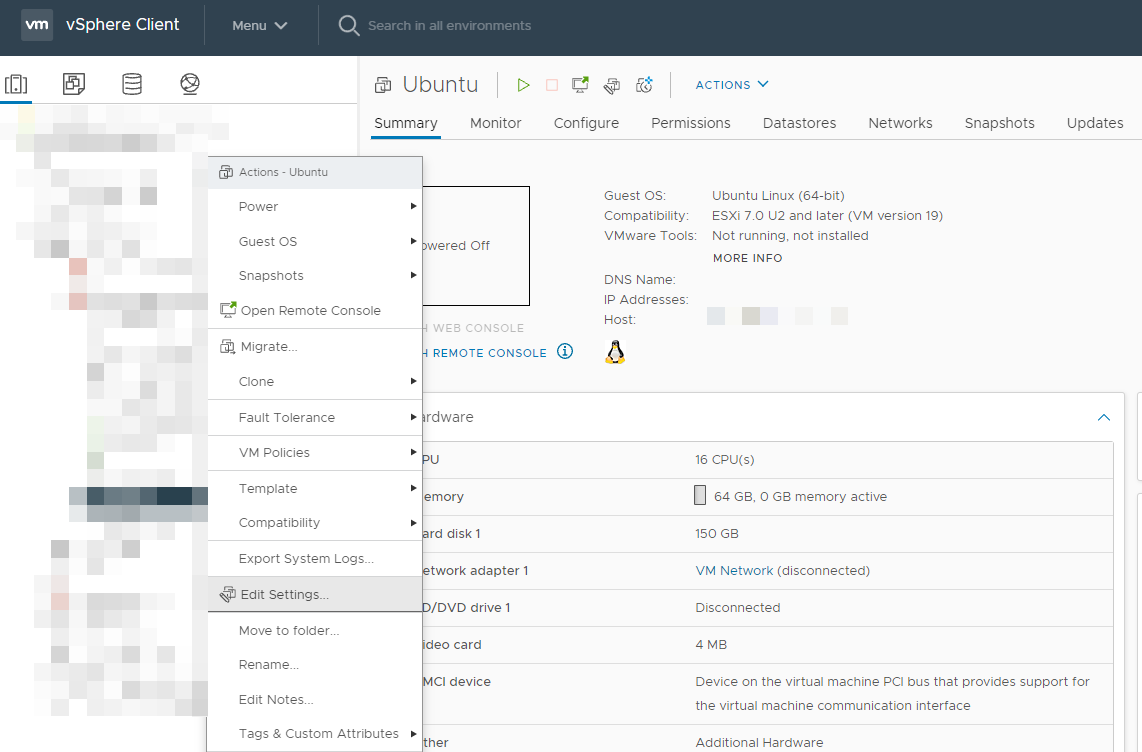
Task: Go to the Configure tab
Action: coord(586,123)
